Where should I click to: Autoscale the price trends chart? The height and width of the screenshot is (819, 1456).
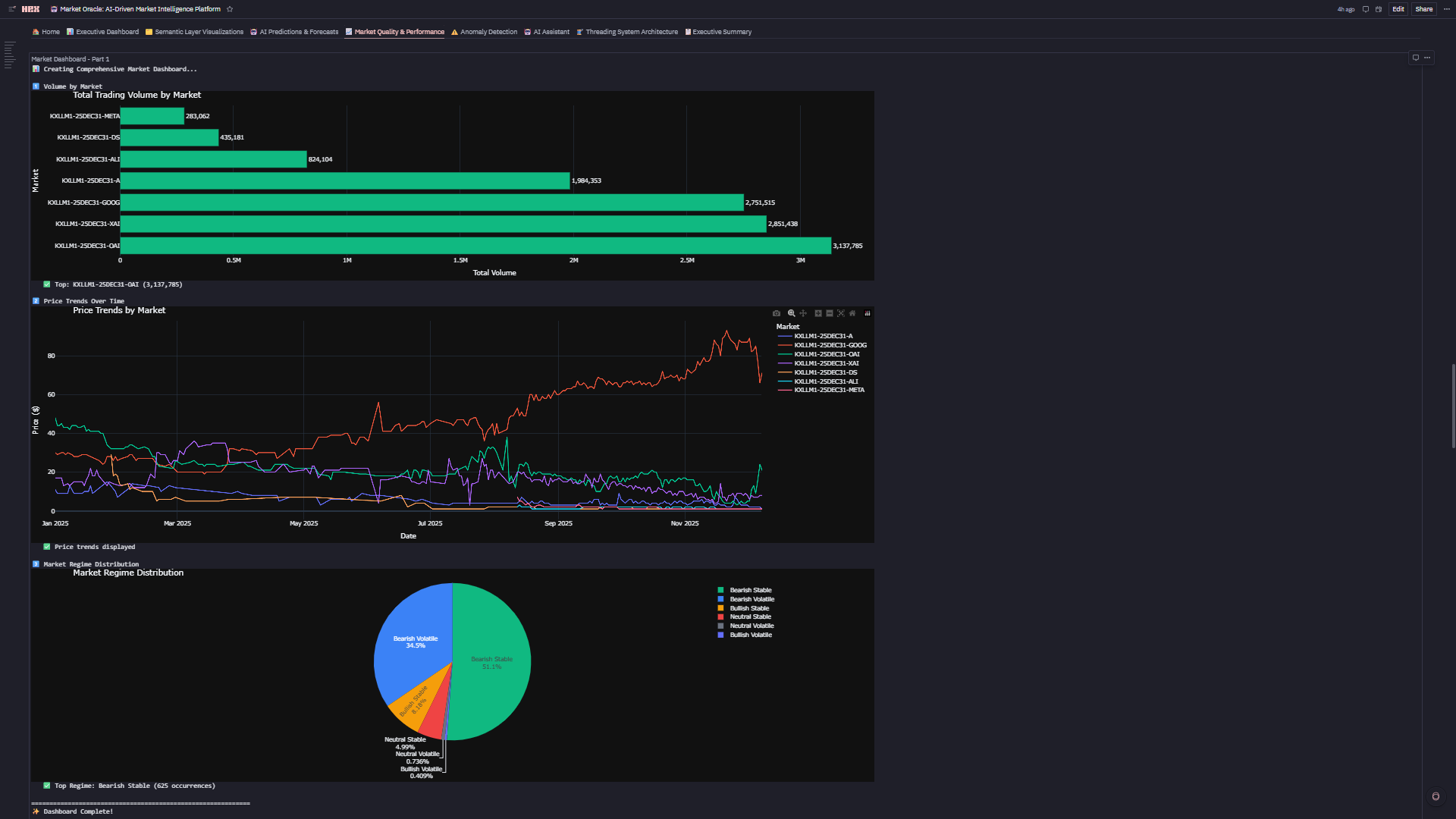841,313
